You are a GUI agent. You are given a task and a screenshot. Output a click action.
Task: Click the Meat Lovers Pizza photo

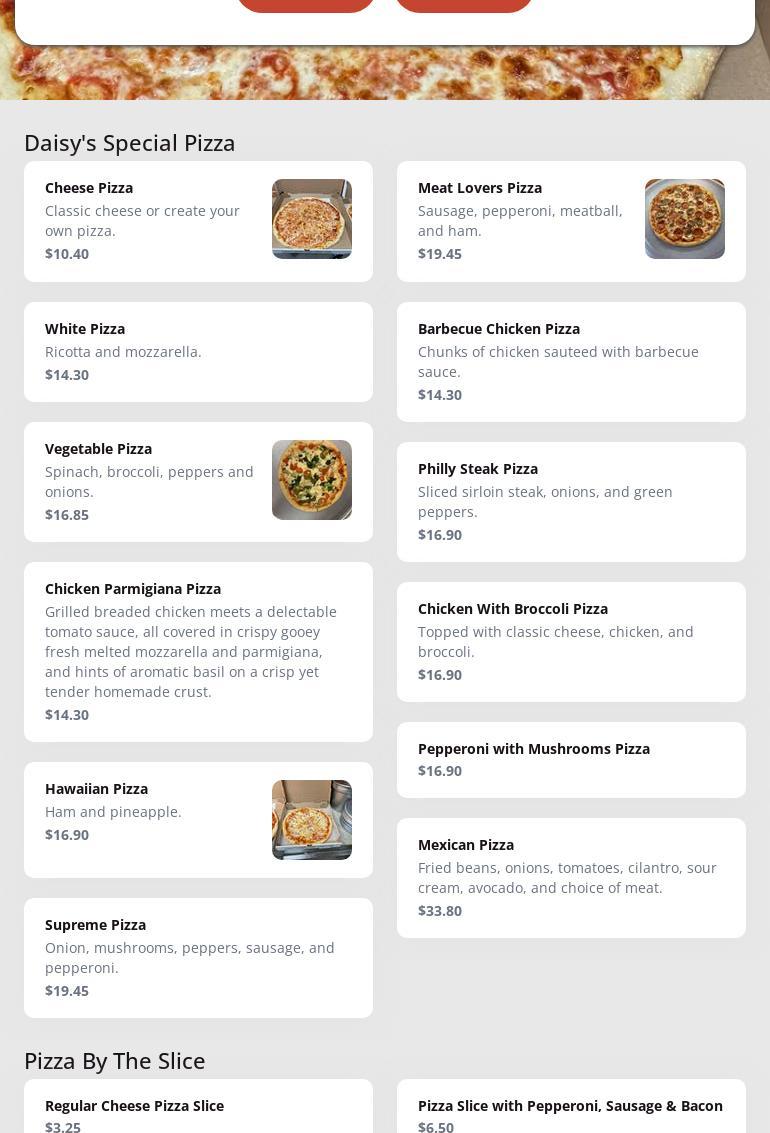[685, 219]
